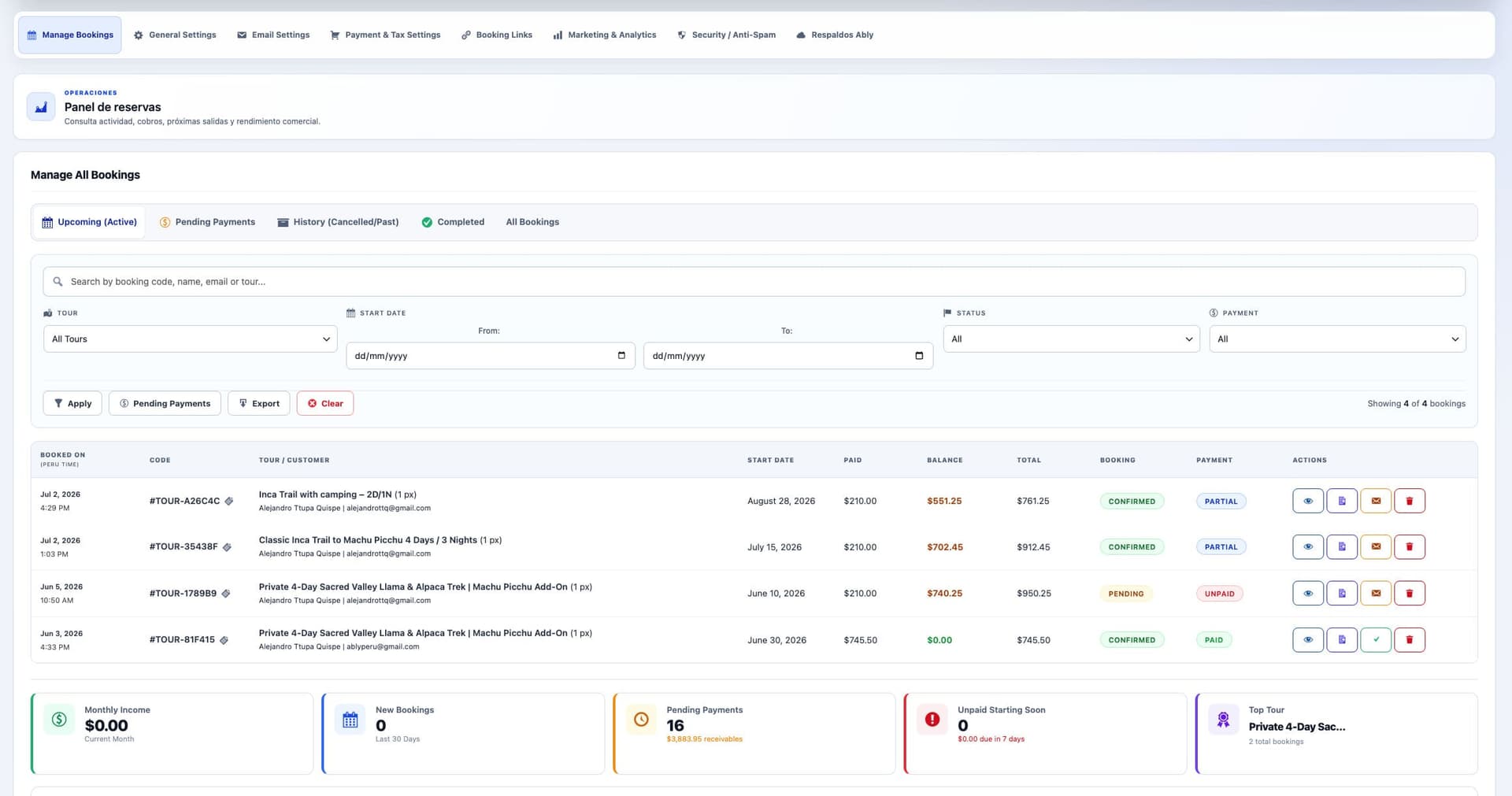Click Classic Inca Trail to Machu Picchu name
Viewport: 1512px width, 796px height.
368,540
